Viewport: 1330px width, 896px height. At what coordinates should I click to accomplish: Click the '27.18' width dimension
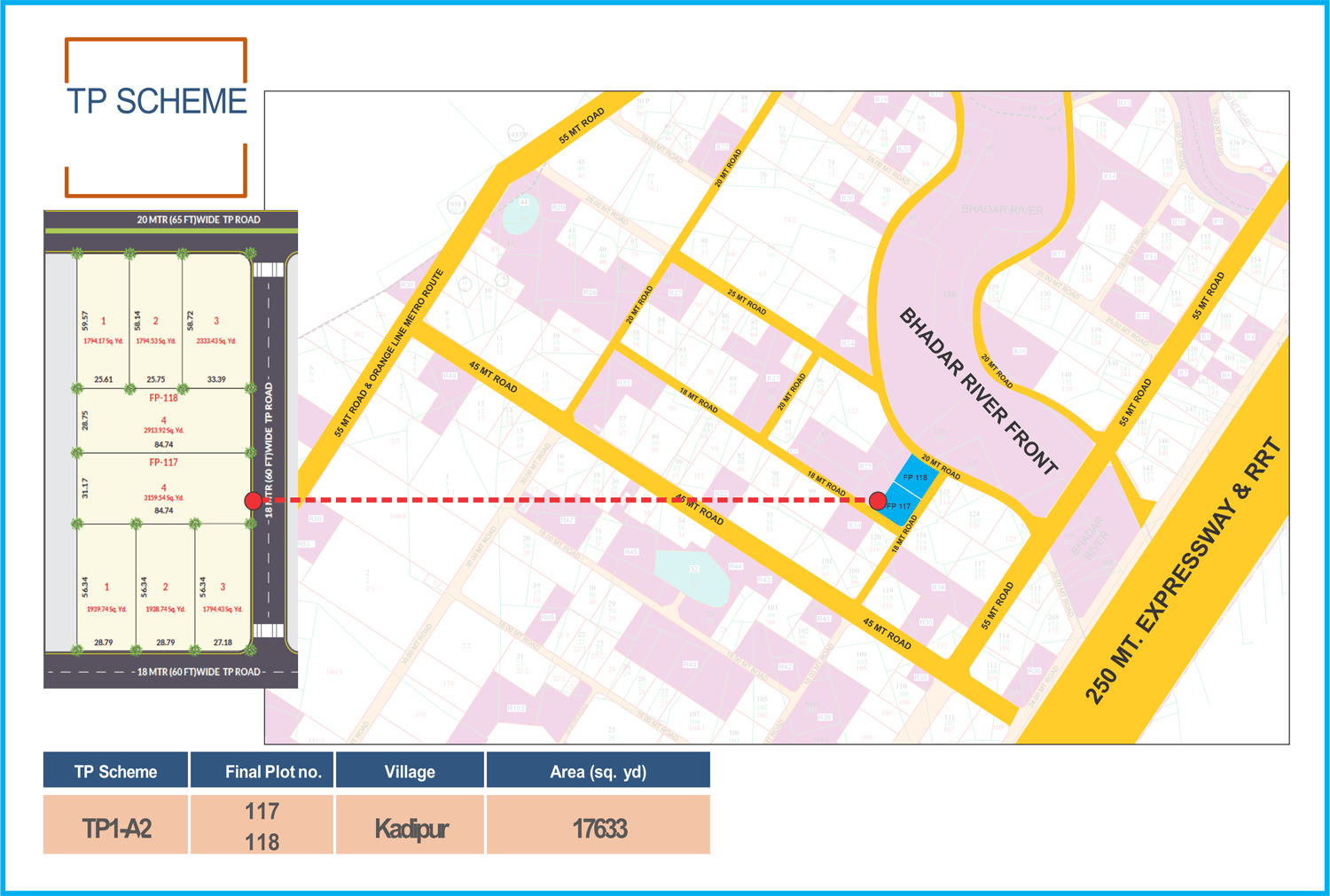tap(223, 643)
